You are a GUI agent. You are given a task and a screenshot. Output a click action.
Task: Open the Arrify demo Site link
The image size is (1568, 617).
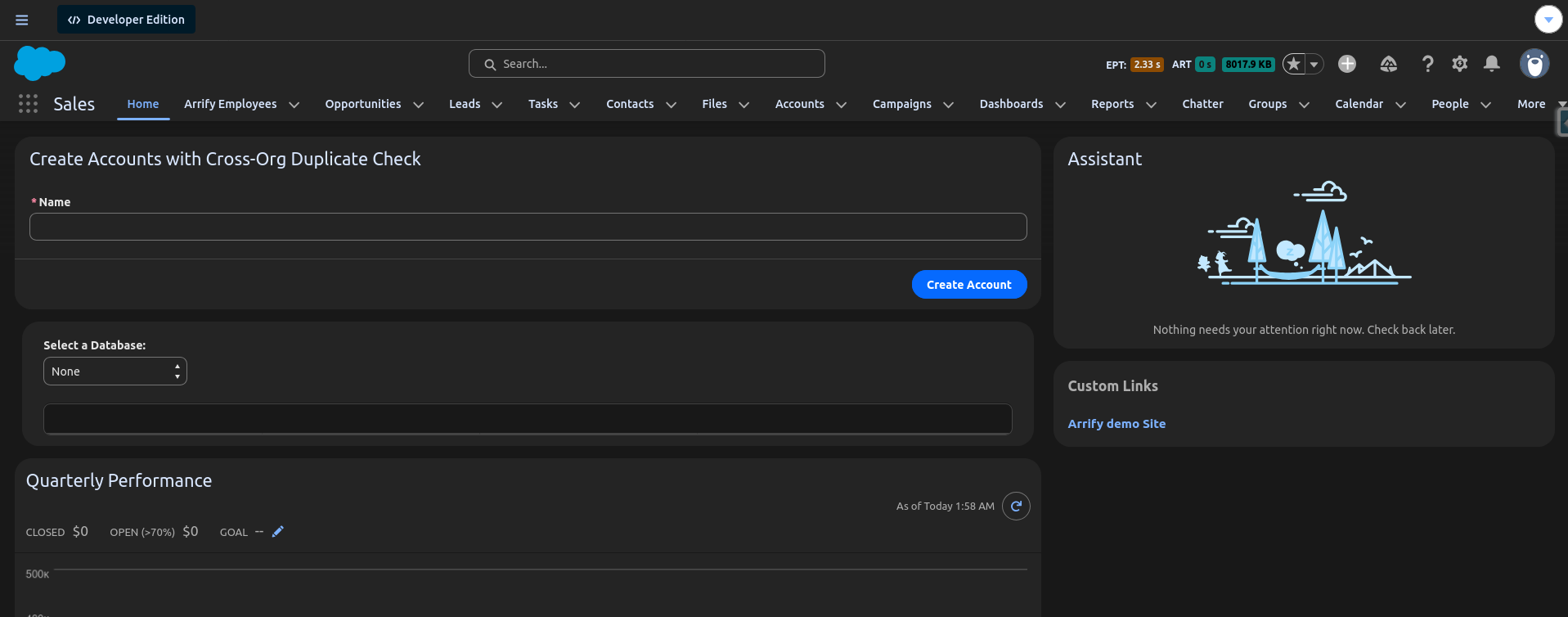1116,424
